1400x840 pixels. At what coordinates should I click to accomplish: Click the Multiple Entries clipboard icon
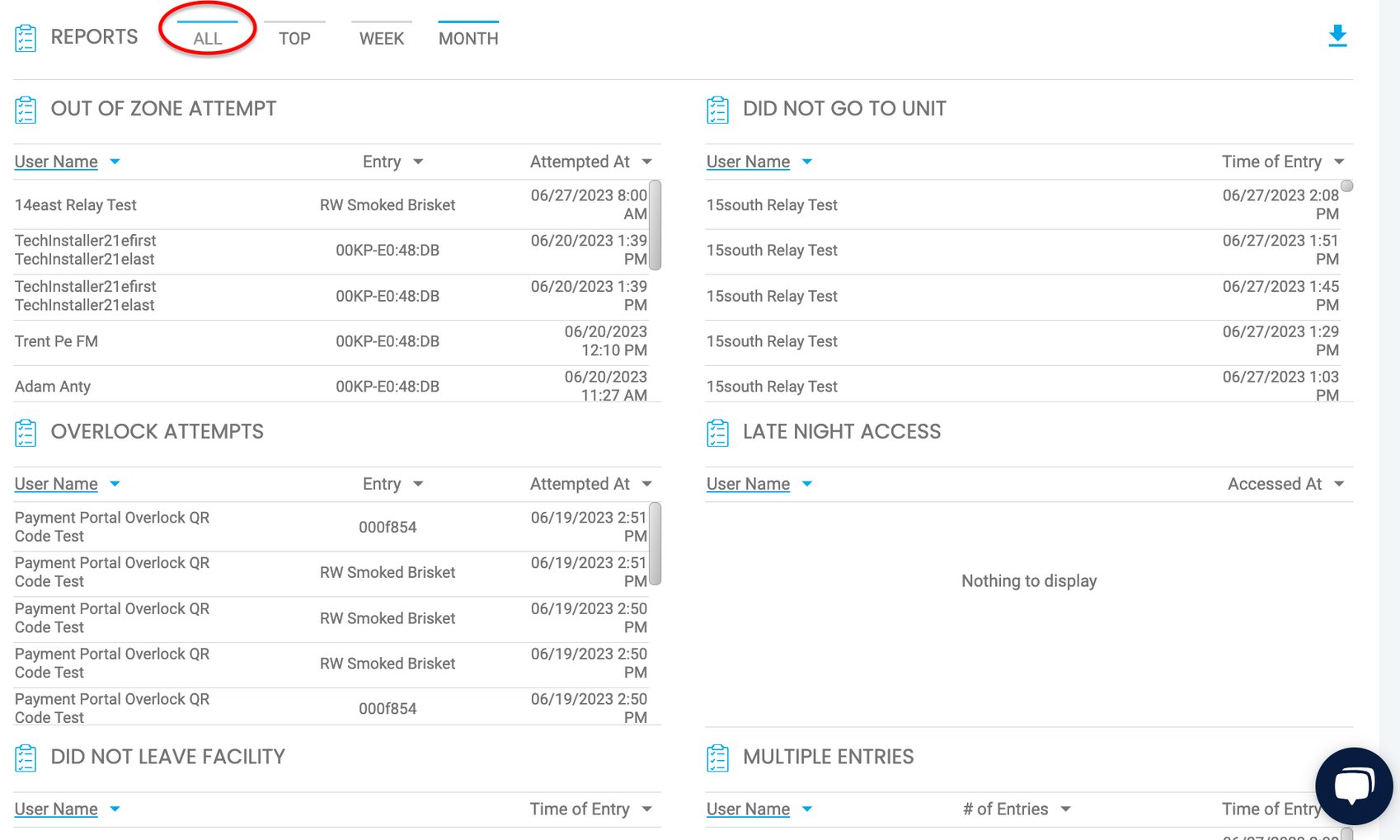click(717, 756)
